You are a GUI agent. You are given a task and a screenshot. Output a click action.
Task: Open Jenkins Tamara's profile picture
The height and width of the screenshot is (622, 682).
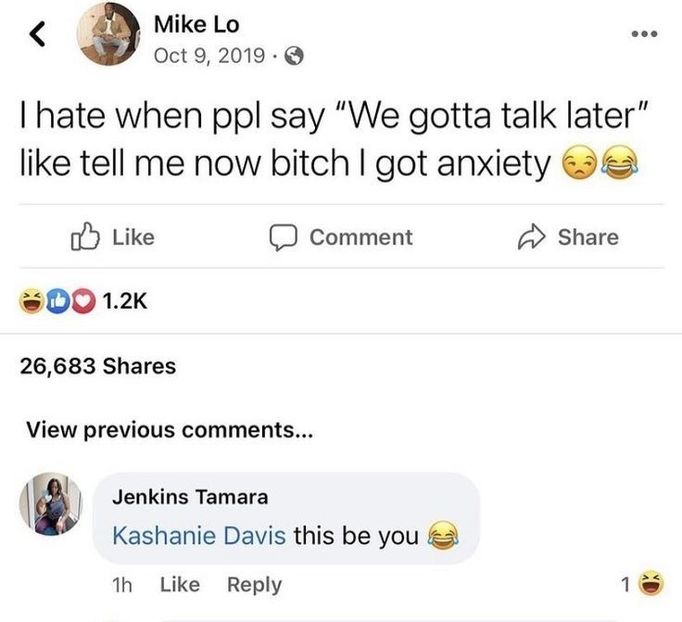pyautogui.click(x=51, y=504)
